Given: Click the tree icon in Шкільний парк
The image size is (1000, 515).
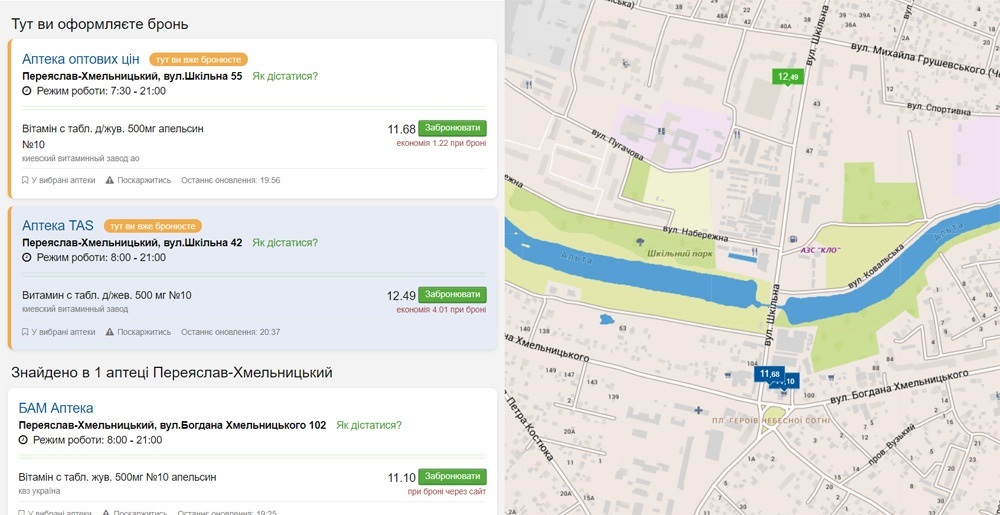Looking at the screenshot, I should tap(640, 242).
